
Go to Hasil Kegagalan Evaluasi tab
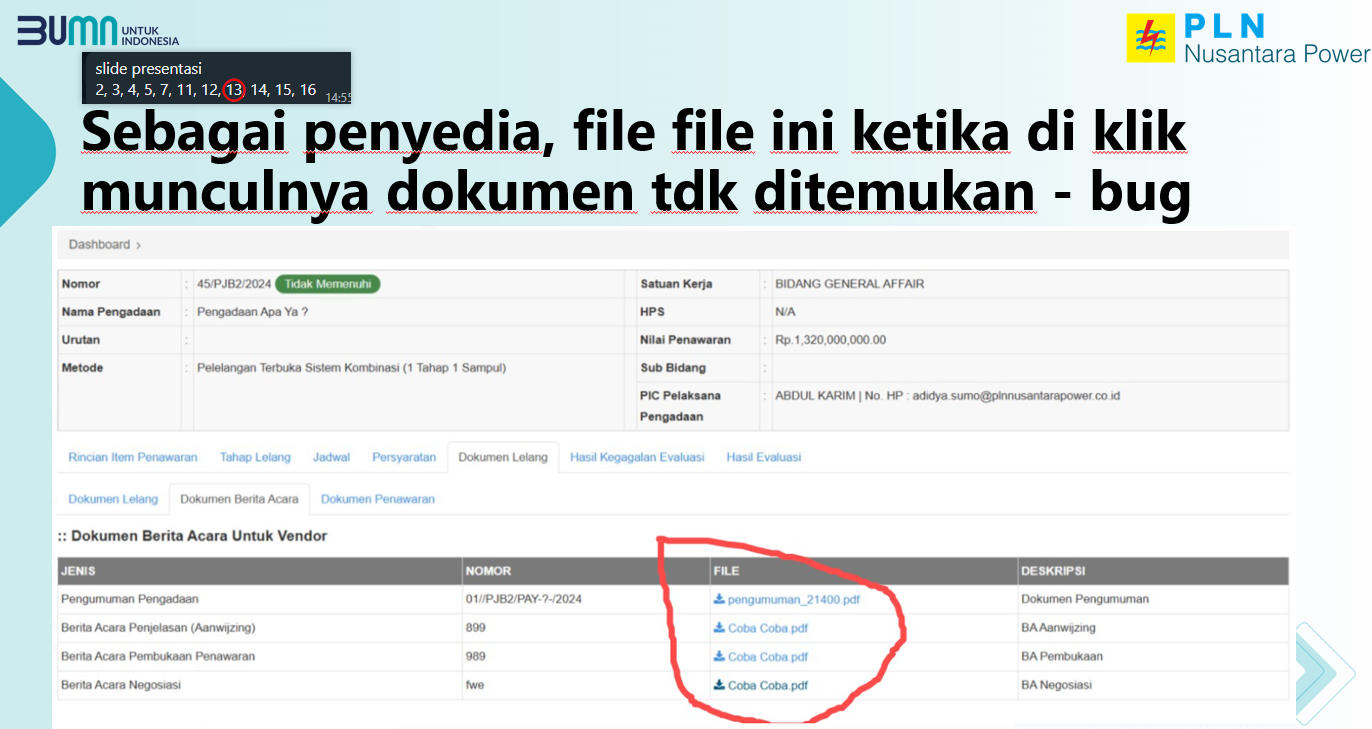point(637,457)
